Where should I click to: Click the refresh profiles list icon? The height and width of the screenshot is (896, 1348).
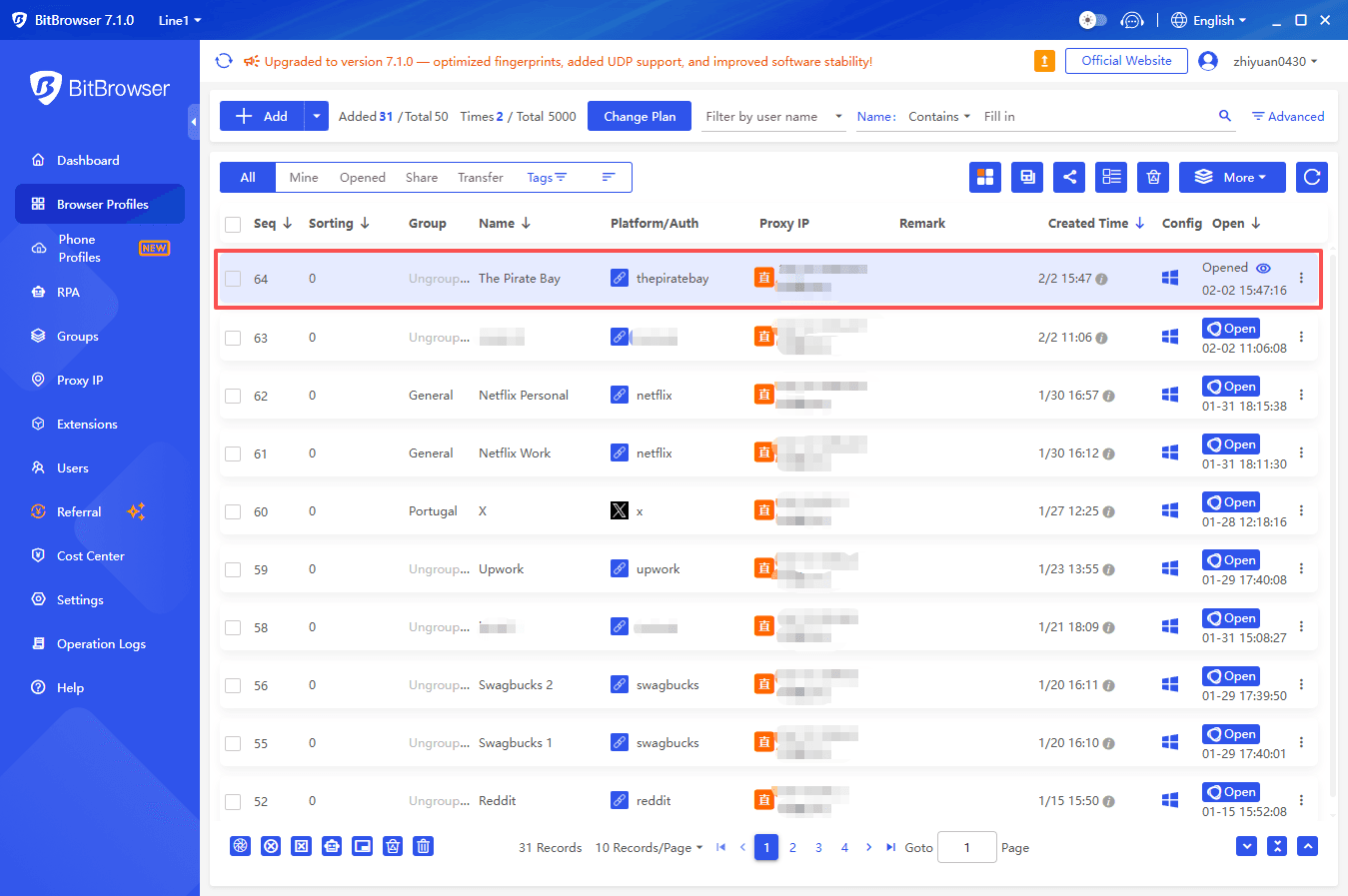(x=1310, y=177)
